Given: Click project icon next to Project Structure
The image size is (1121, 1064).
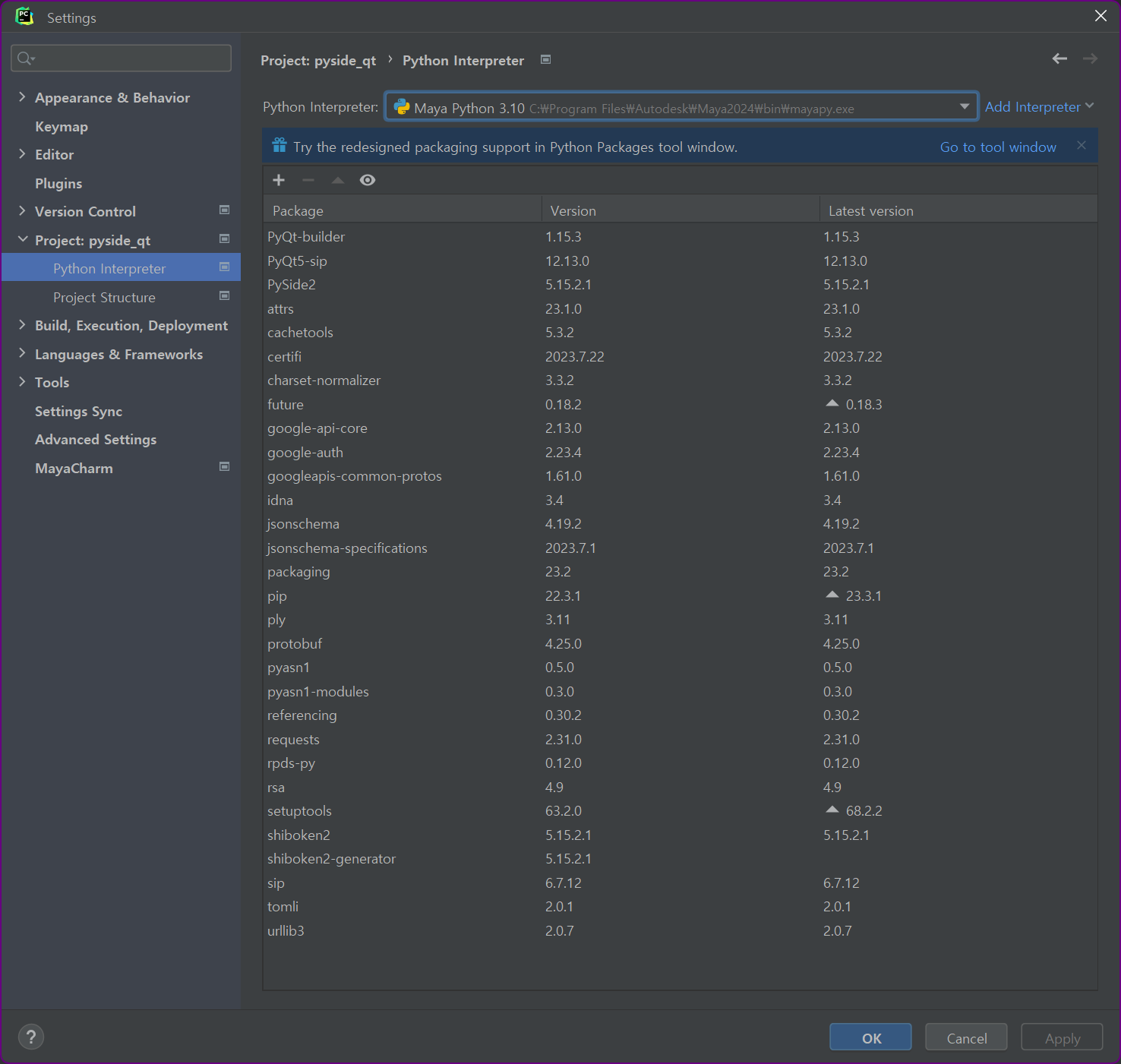Looking at the screenshot, I should [225, 295].
